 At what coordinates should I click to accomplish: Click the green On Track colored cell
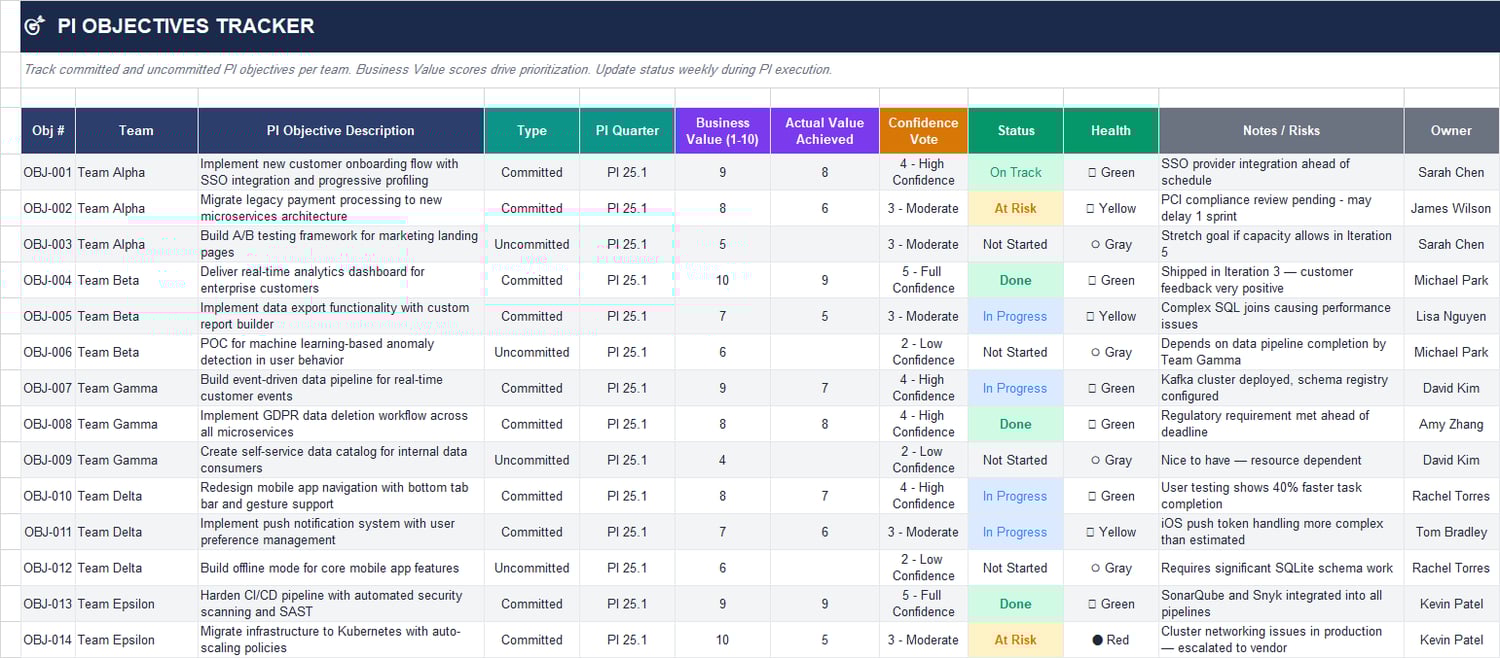click(x=1015, y=171)
